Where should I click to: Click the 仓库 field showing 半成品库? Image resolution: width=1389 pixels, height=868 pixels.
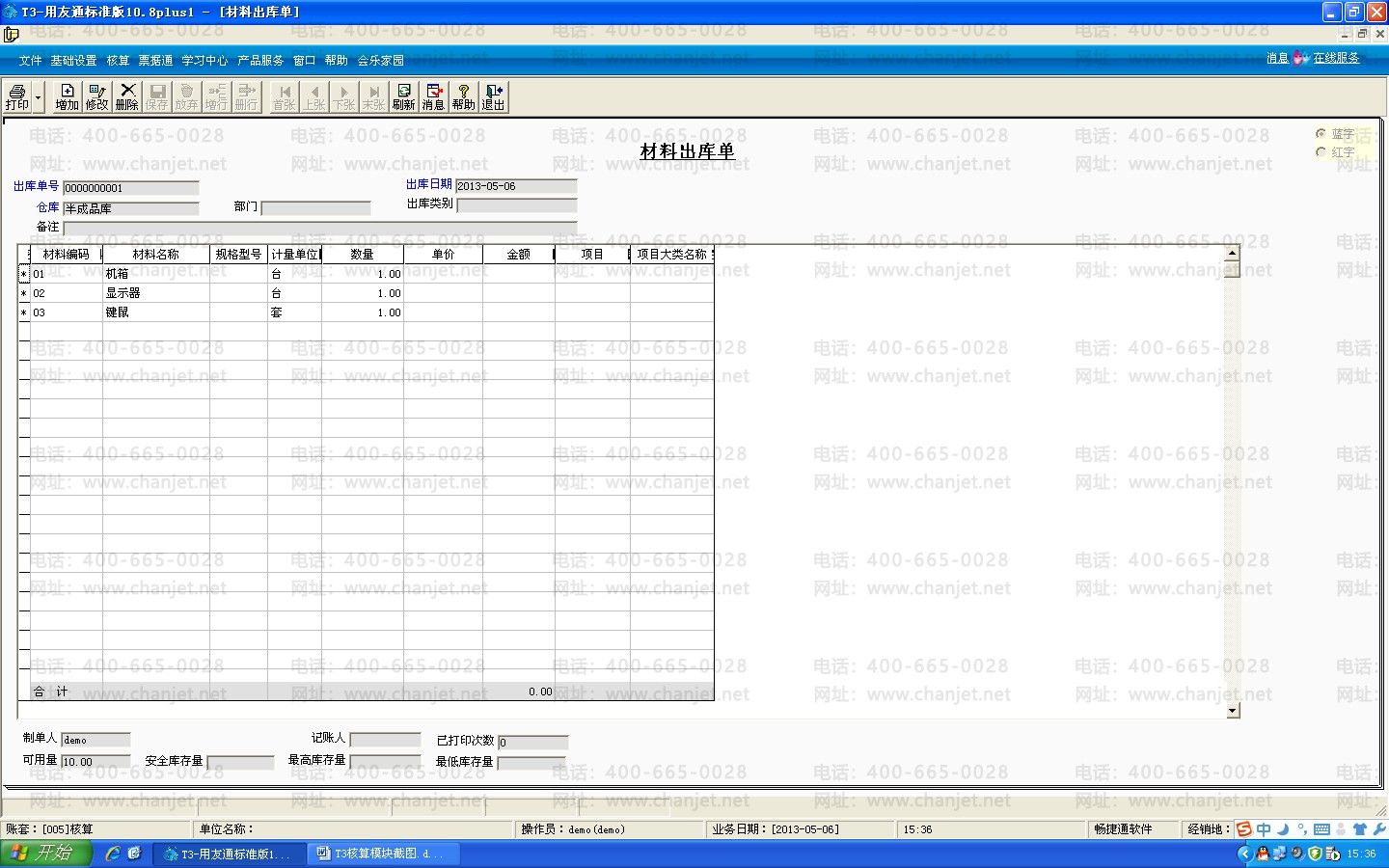pyautogui.click(x=131, y=208)
